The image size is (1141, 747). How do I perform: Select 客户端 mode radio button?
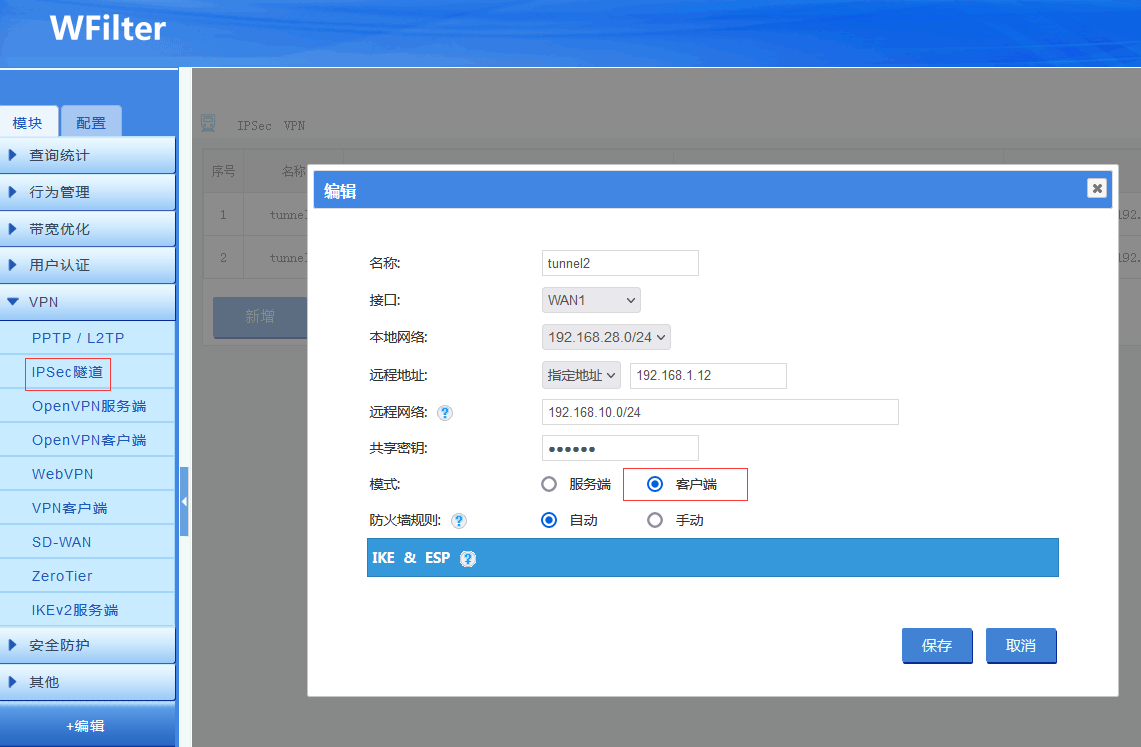click(x=655, y=484)
